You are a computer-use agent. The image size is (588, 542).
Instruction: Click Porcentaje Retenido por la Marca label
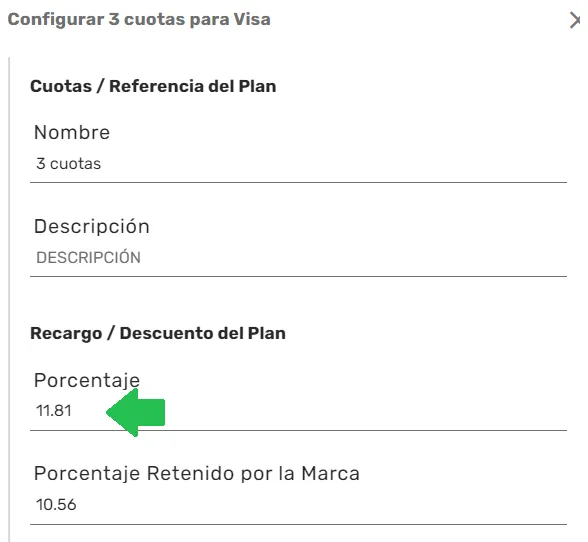[x=197, y=473]
